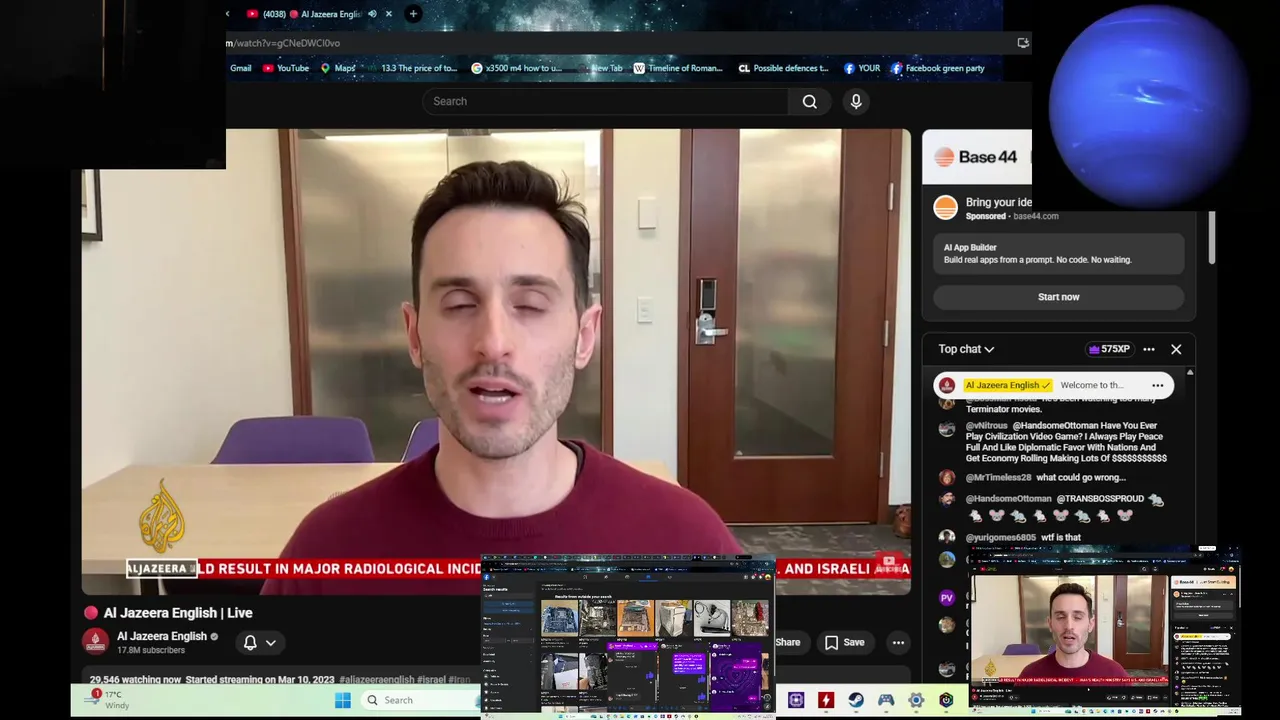Image resolution: width=1280 pixels, height=720 pixels.
Task: Open the red lightning bolt taskbar app
Action: 826,700
